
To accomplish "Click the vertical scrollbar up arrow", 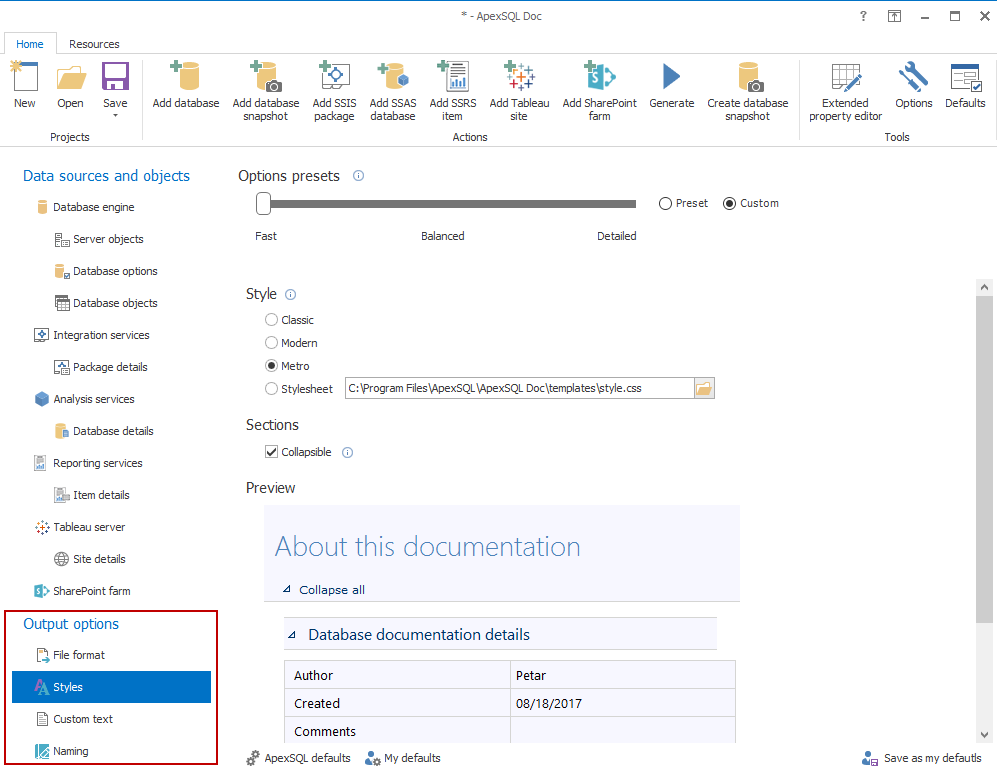I will pos(984,287).
